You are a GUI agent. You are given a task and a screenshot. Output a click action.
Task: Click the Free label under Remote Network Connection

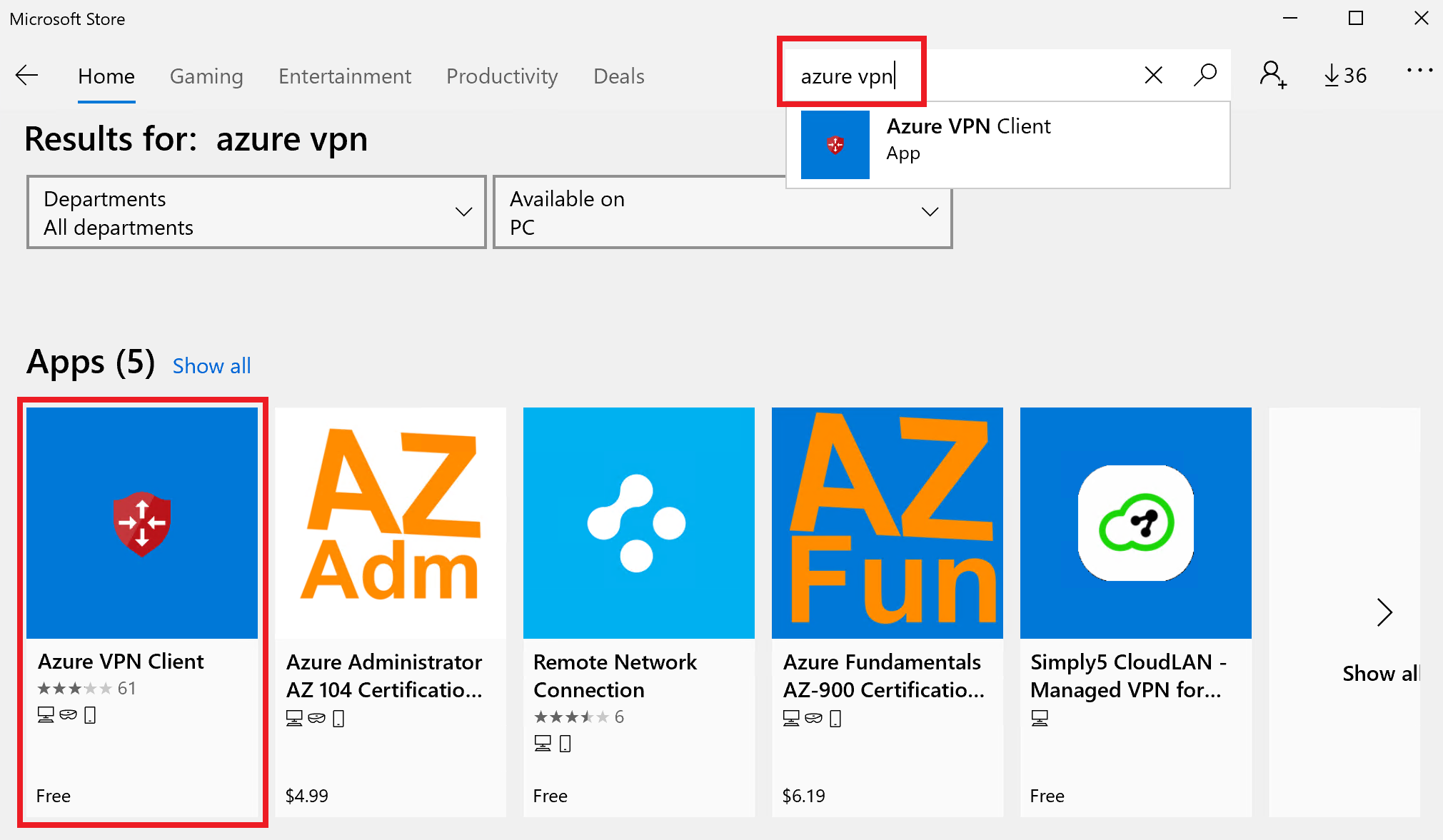pos(550,796)
